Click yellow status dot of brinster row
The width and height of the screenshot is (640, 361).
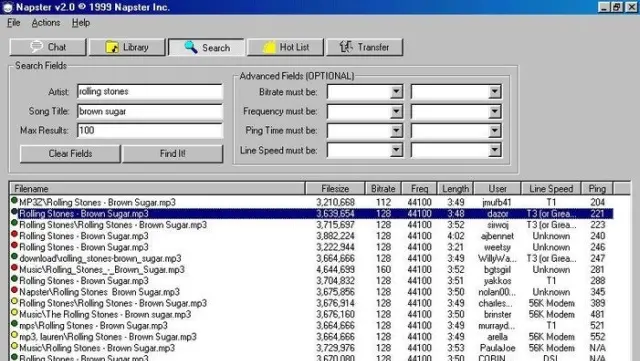[x=14, y=313]
